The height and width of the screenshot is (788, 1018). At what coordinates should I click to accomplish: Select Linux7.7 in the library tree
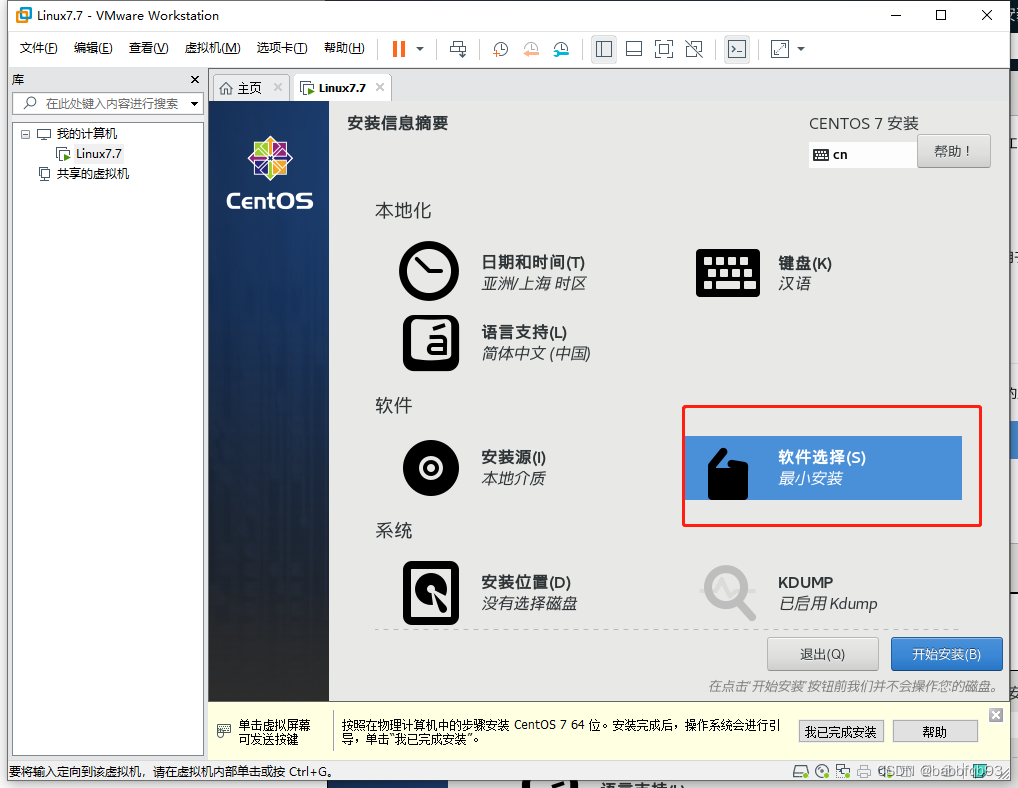pyautogui.click(x=98, y=154)
